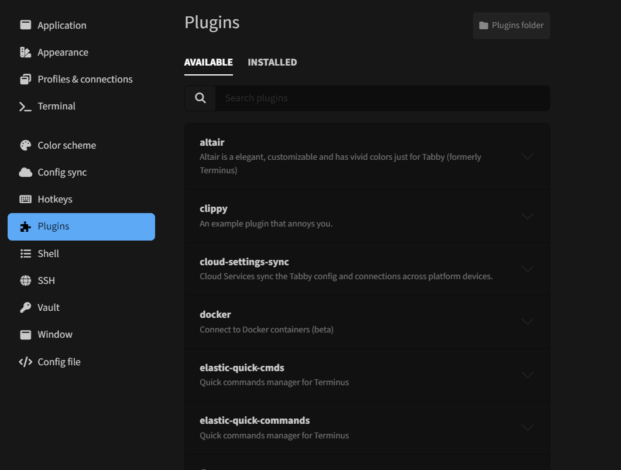This screenshot has width=621, height=470.
Task: Click the Window settings icon
Action: tap(25, 335)
